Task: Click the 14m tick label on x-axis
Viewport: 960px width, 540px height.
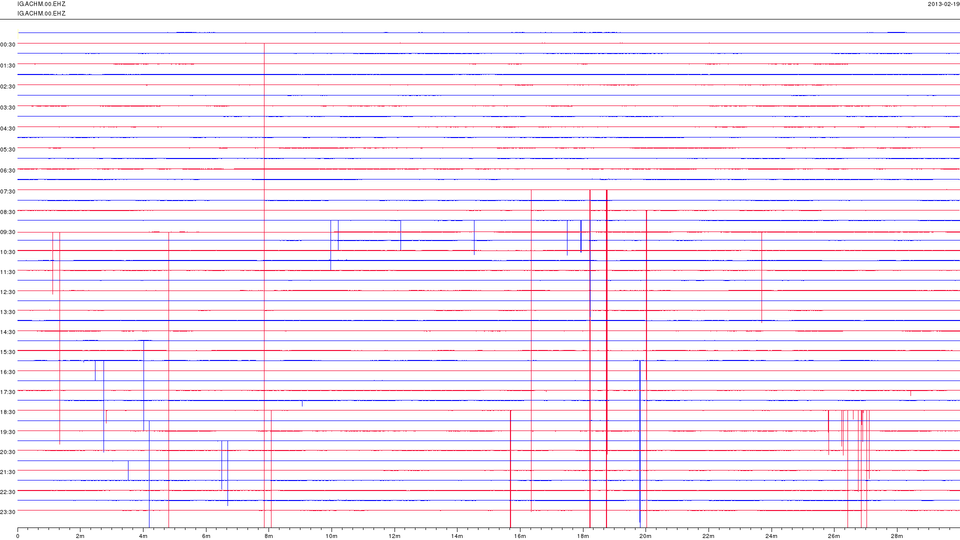Action: [457, 536]
